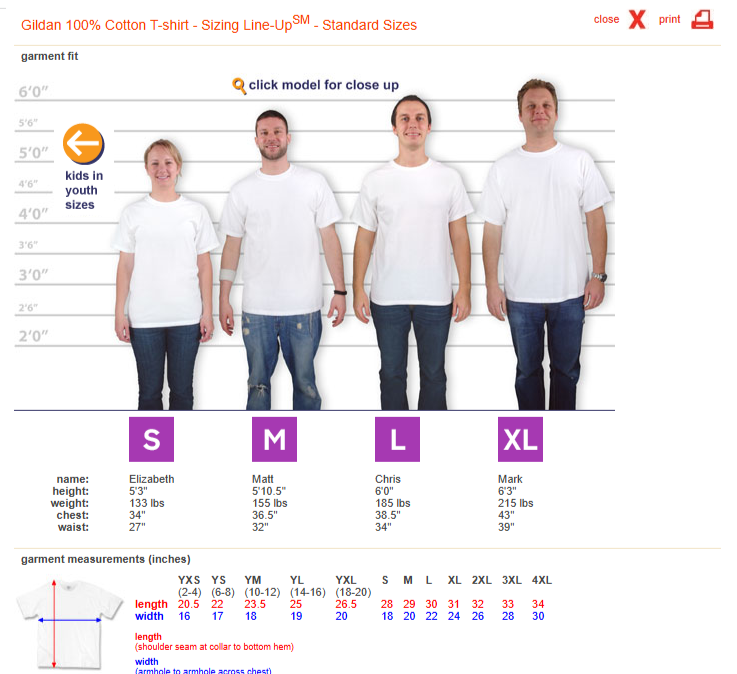Click the '(10-12)' age range text
This screenshot has width=737, height=674.
[262, 592]
